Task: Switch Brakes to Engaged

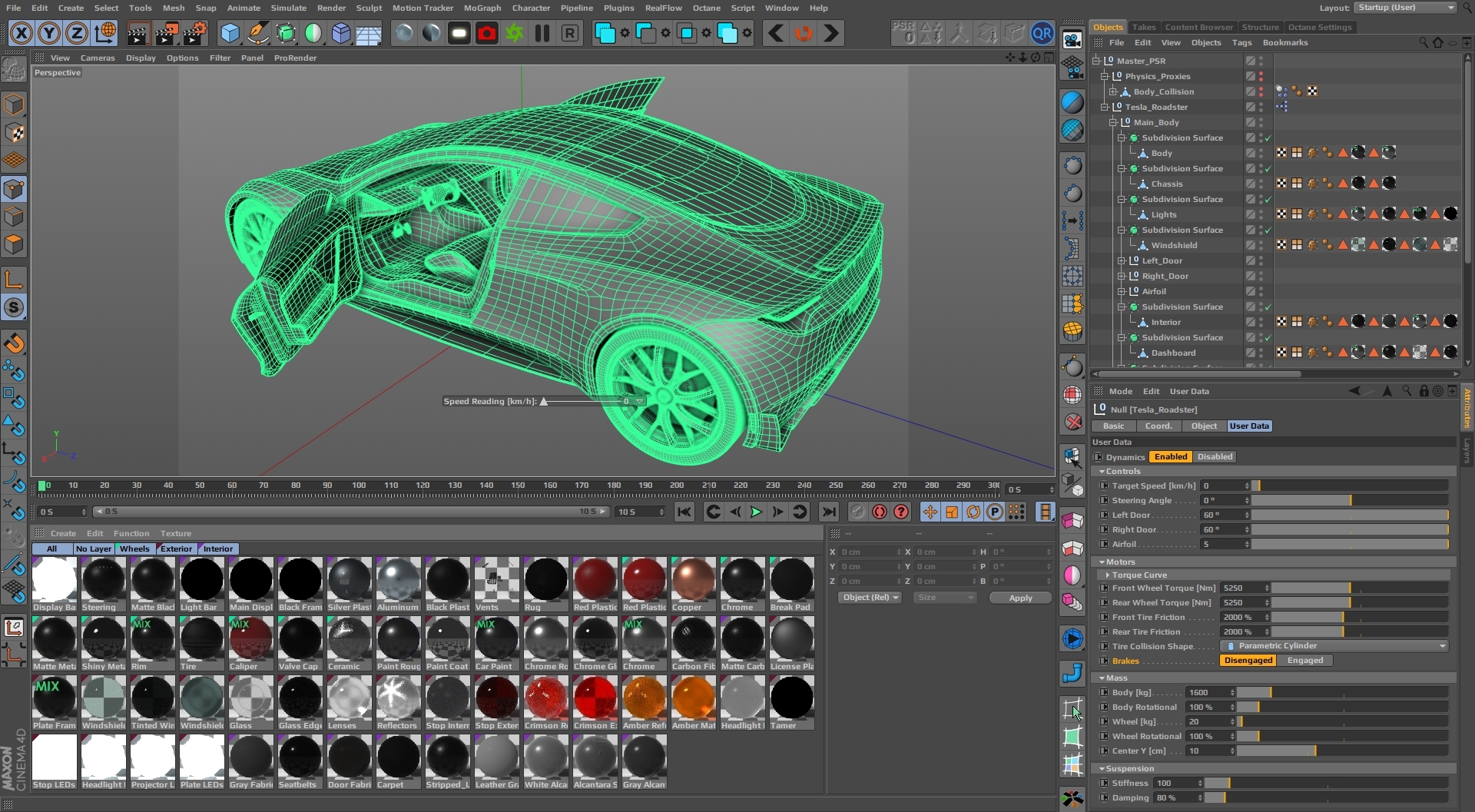Action: click(1305, 661)
